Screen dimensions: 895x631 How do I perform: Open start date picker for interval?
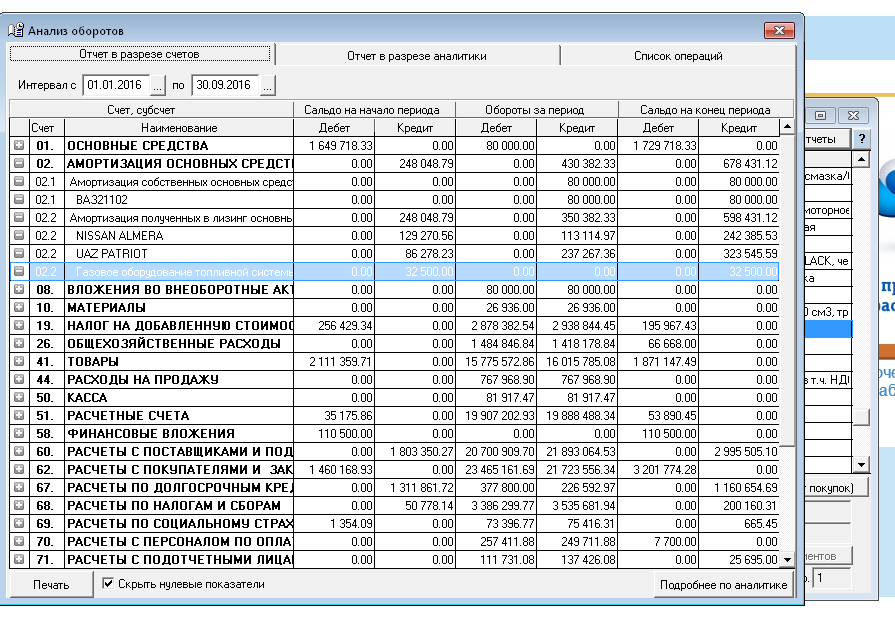pyautogui.click(x=158, y=86)
